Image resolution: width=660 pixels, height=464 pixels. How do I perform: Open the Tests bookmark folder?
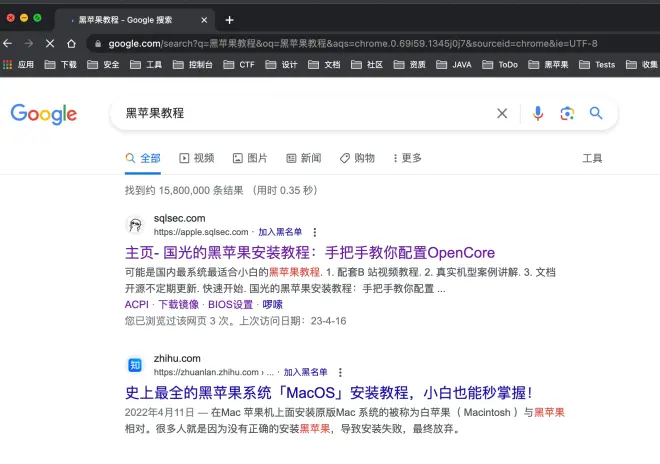point(597,64)
